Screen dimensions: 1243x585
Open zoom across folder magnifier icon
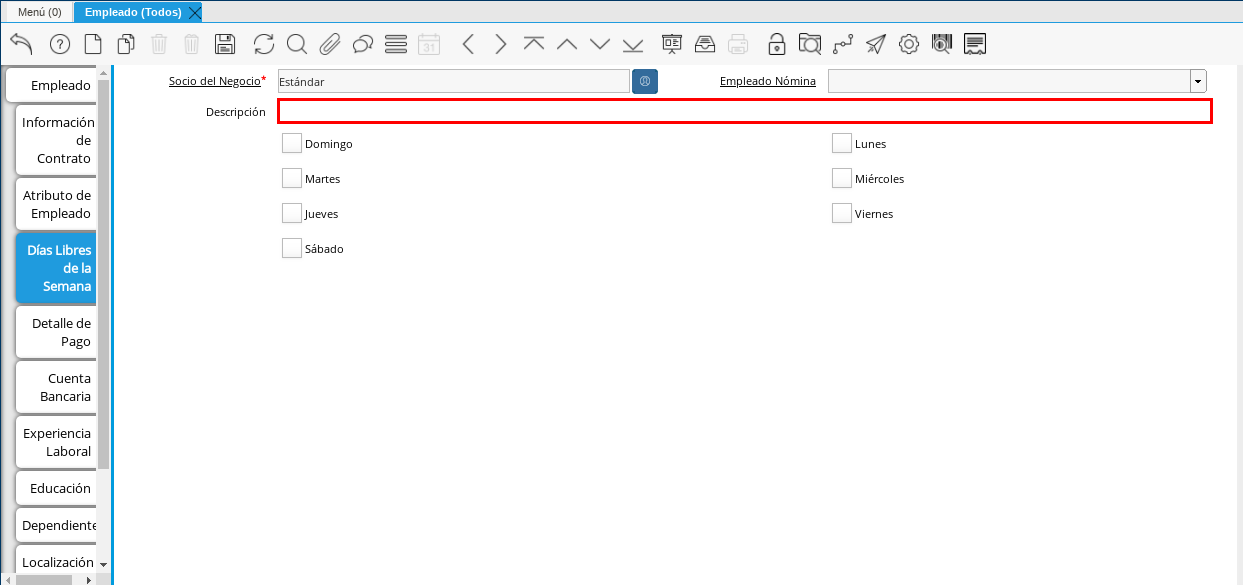(x=810, y=44)
